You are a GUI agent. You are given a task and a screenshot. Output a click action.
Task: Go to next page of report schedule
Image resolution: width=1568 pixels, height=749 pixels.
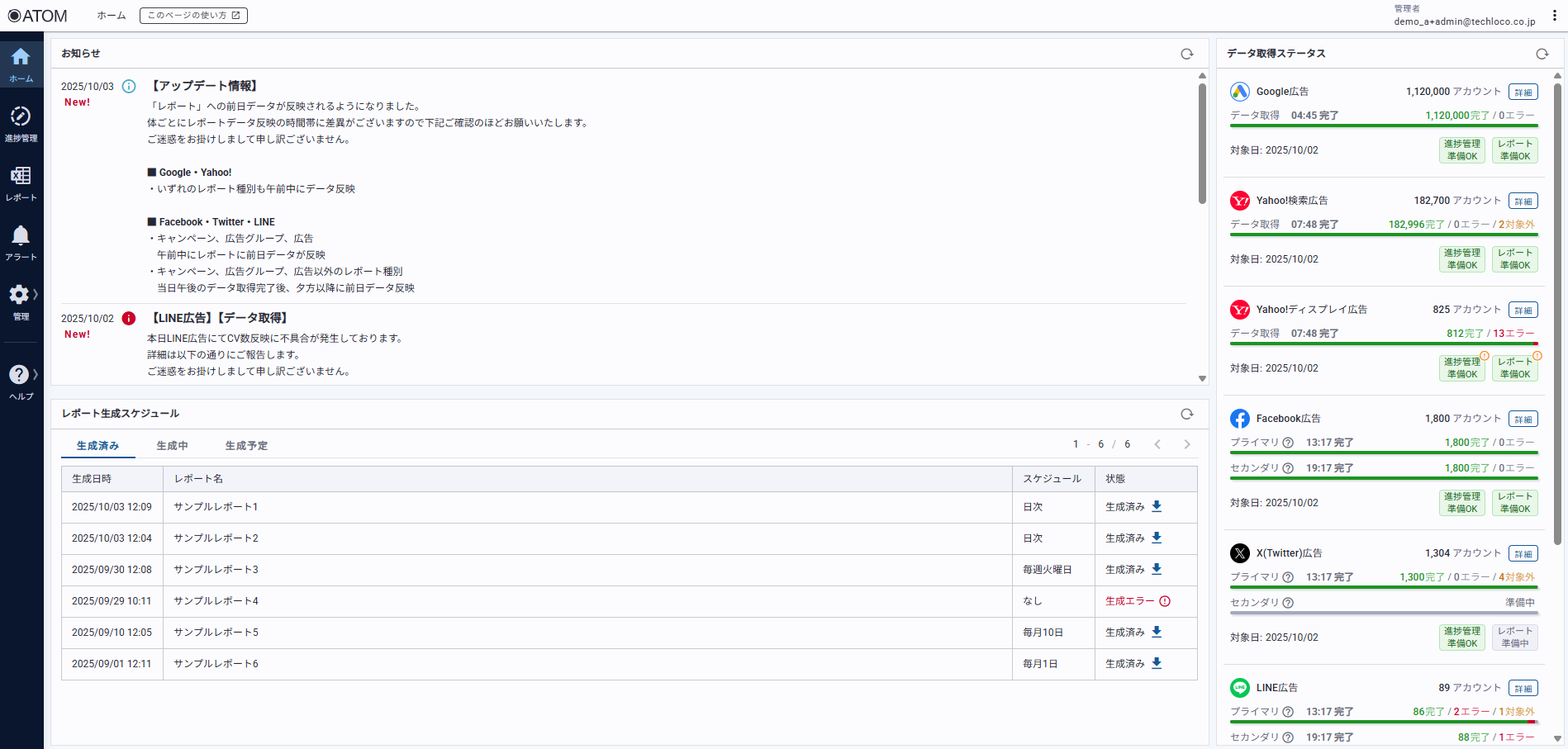tap(1187, 444)
